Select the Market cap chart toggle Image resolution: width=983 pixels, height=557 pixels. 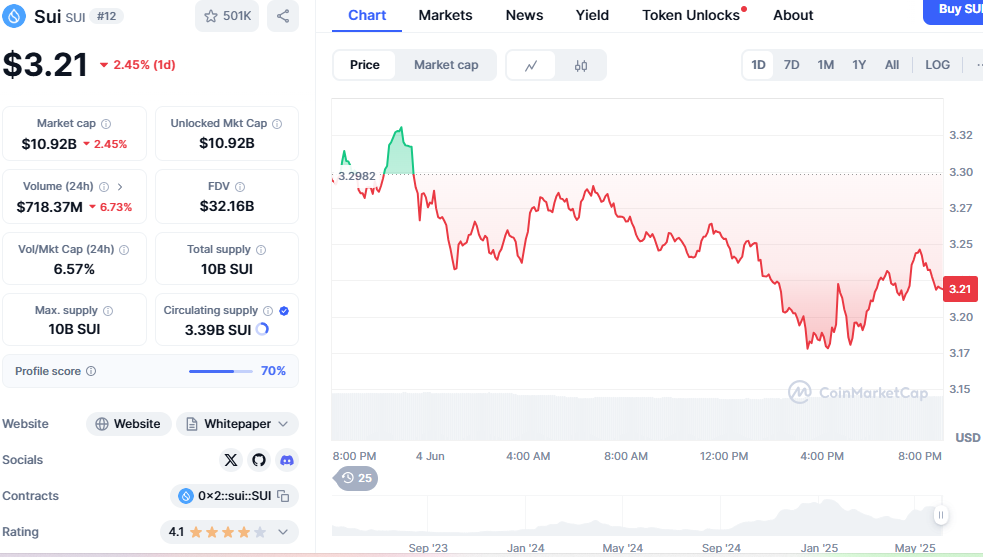[x=446, y=65]
